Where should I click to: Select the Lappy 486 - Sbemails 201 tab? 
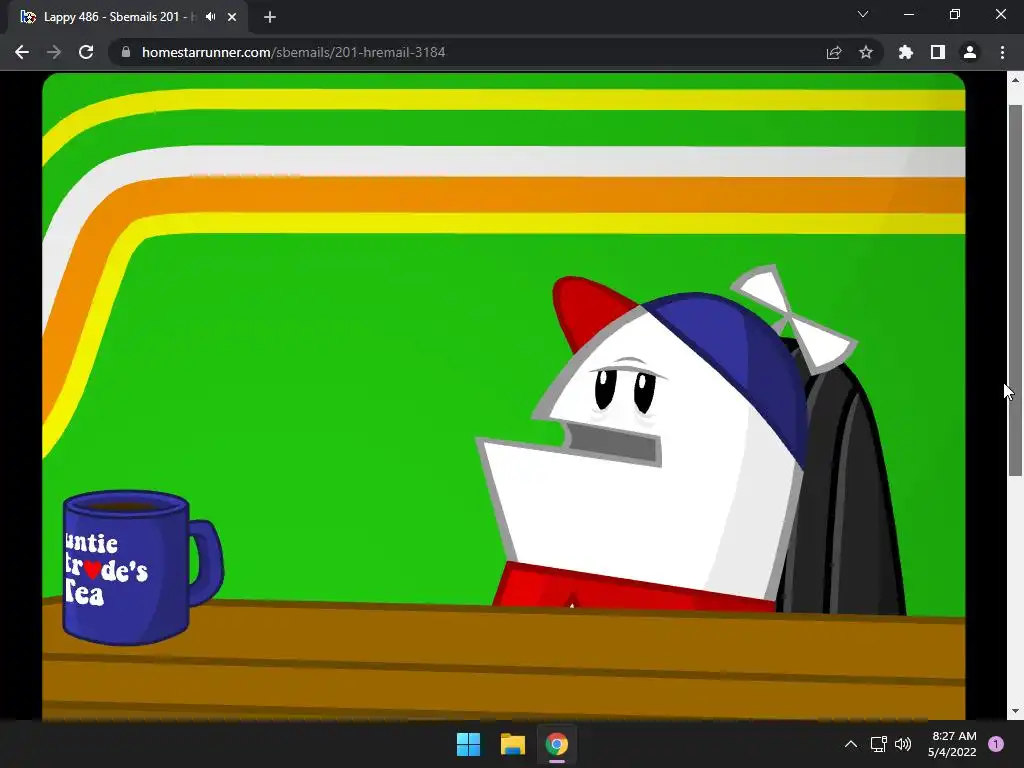point(128,17)
